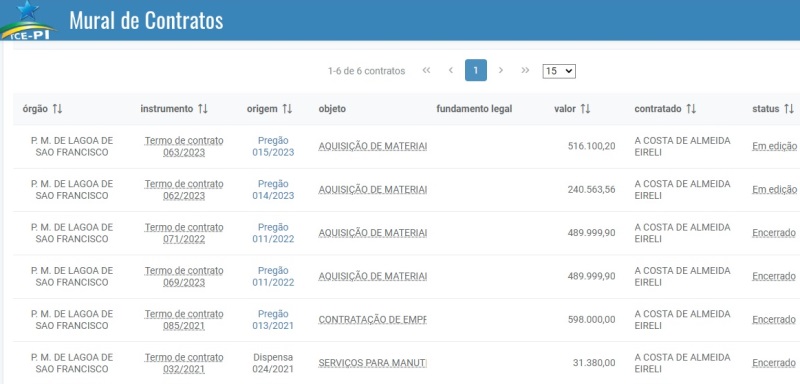
Task: Sort table by órgão column arrows
Action: pos(57,109)
